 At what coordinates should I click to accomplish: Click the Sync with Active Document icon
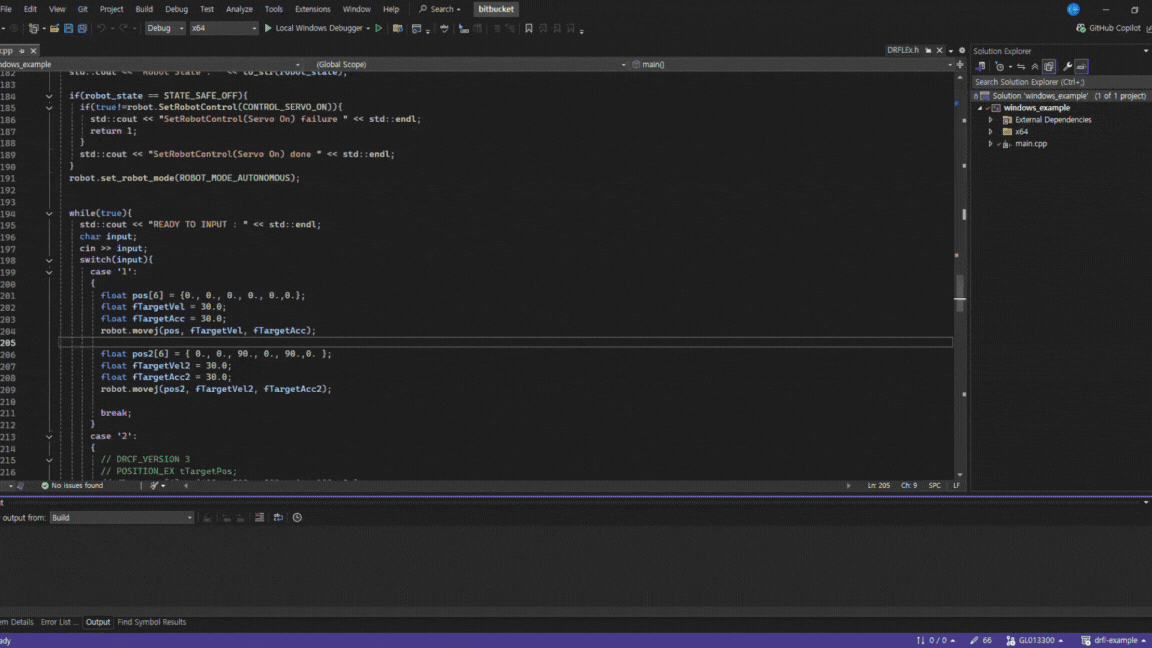point(1021,67)
